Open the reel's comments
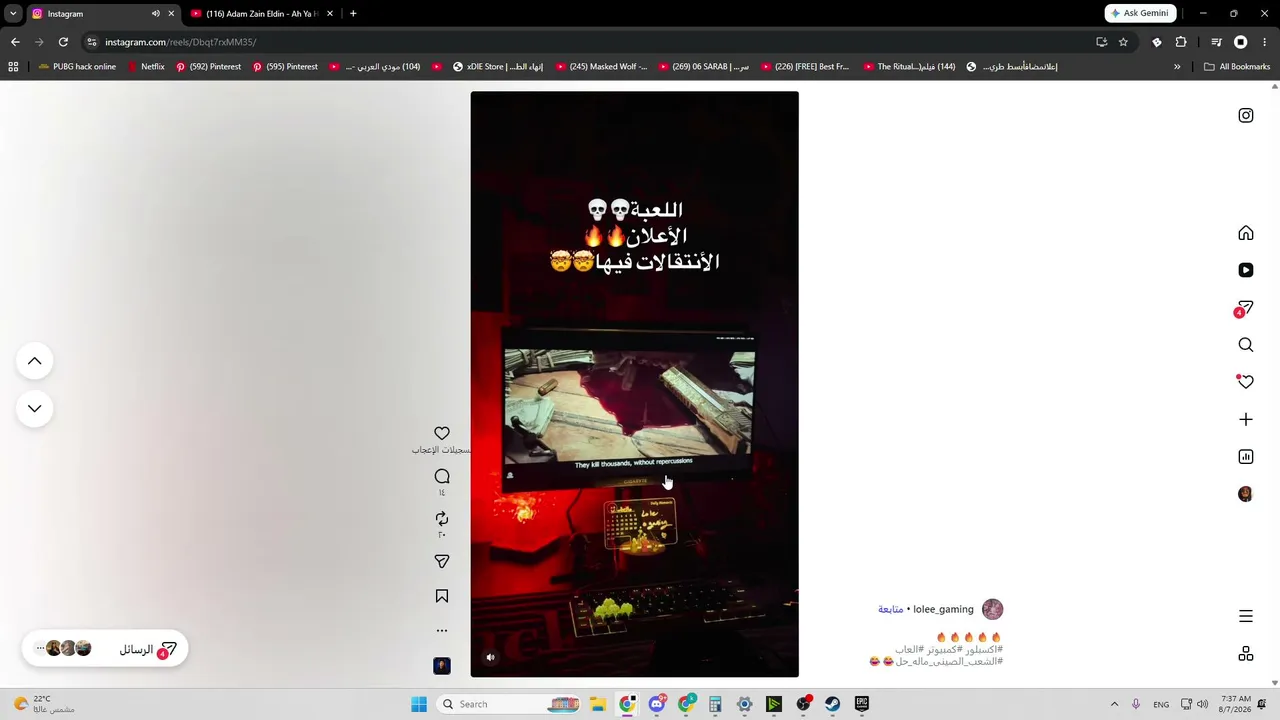 pyautogui.click(x=442, y=476)
